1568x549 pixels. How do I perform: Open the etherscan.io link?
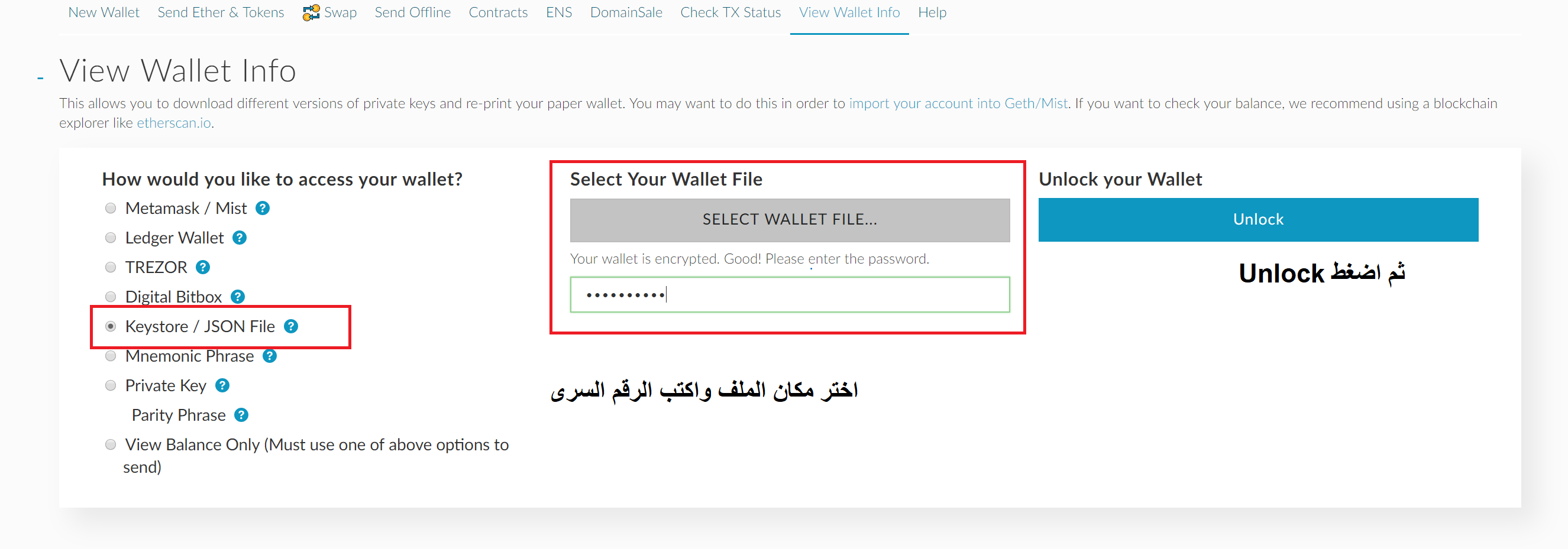pyautogui.click(x=173, y=123)
